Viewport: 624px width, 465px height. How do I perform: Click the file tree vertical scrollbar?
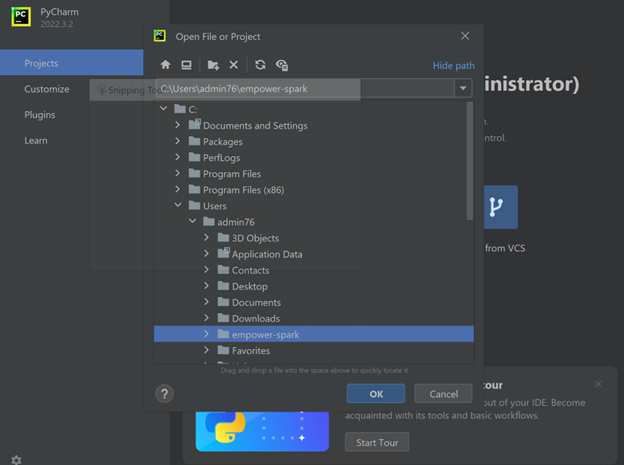click(x=470, y=160)
